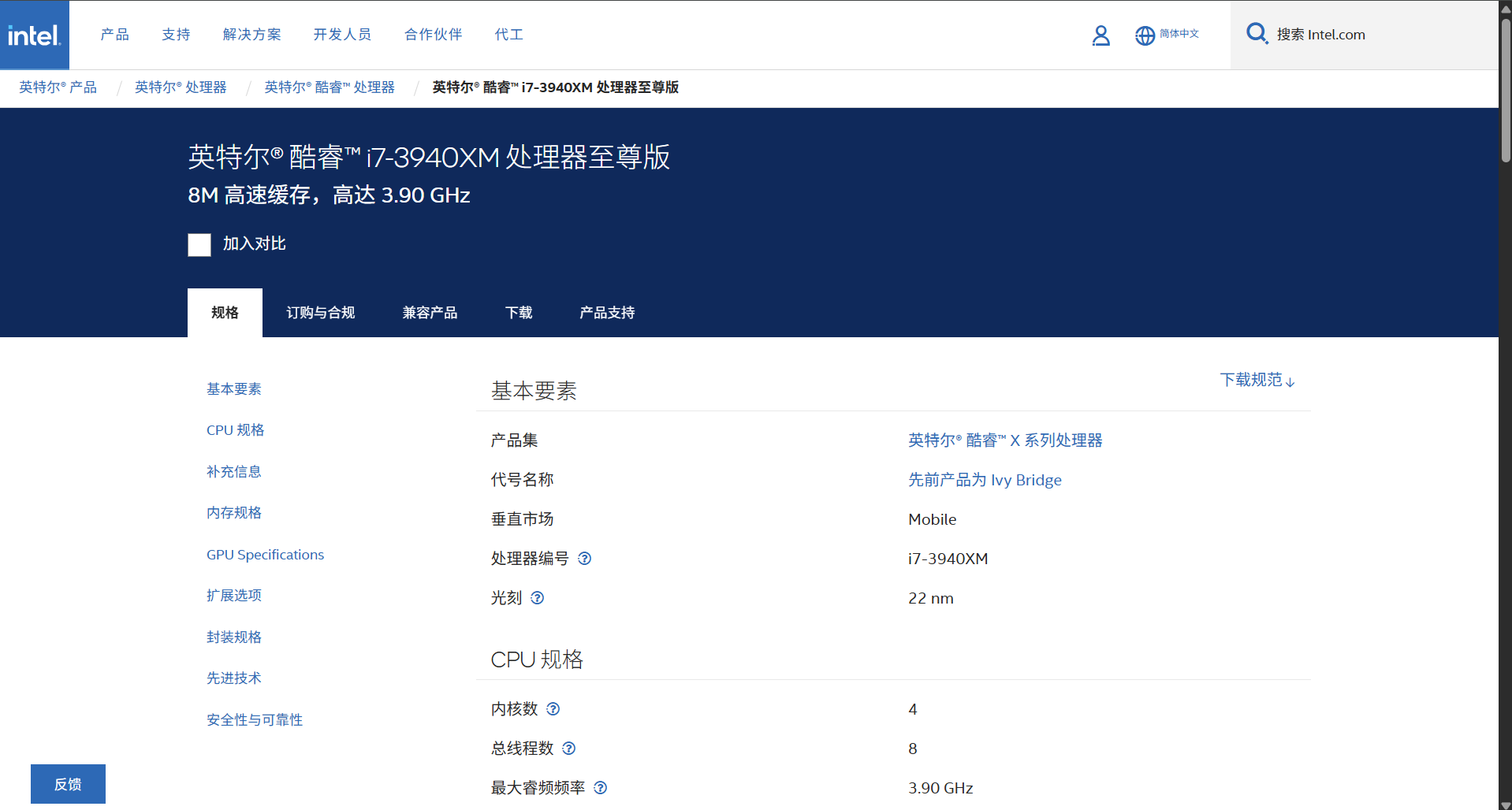Open the user account icon
The width and height of the screenshot is (1512, 810).
[1100, 35]
